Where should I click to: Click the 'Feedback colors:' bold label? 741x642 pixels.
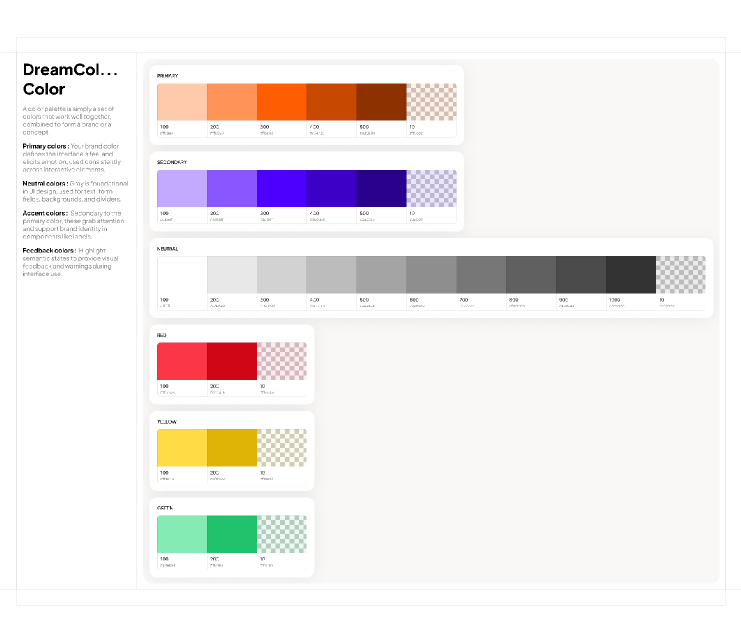(x=50, y=250)
